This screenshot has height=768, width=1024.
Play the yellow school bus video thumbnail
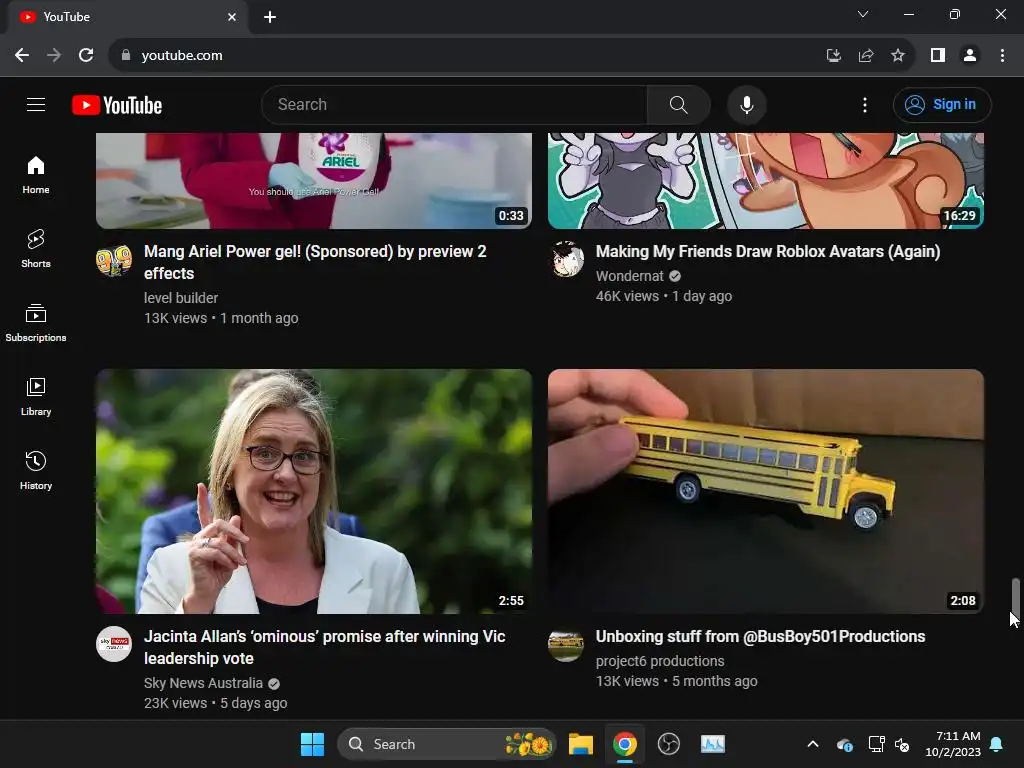[x=765, y=491]
